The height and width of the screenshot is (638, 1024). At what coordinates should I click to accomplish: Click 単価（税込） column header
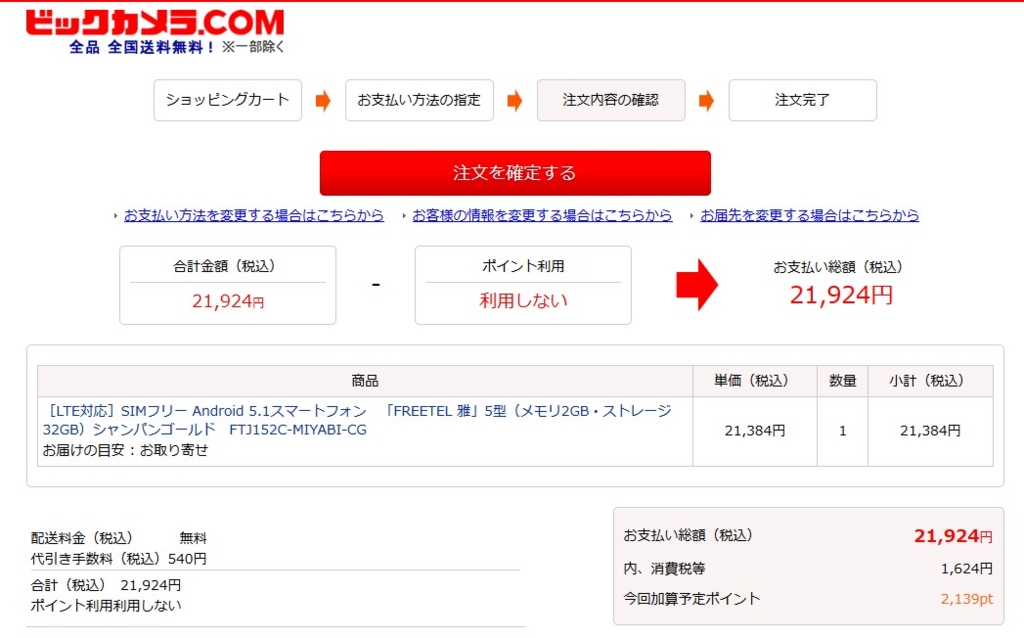tap(755, 381)
